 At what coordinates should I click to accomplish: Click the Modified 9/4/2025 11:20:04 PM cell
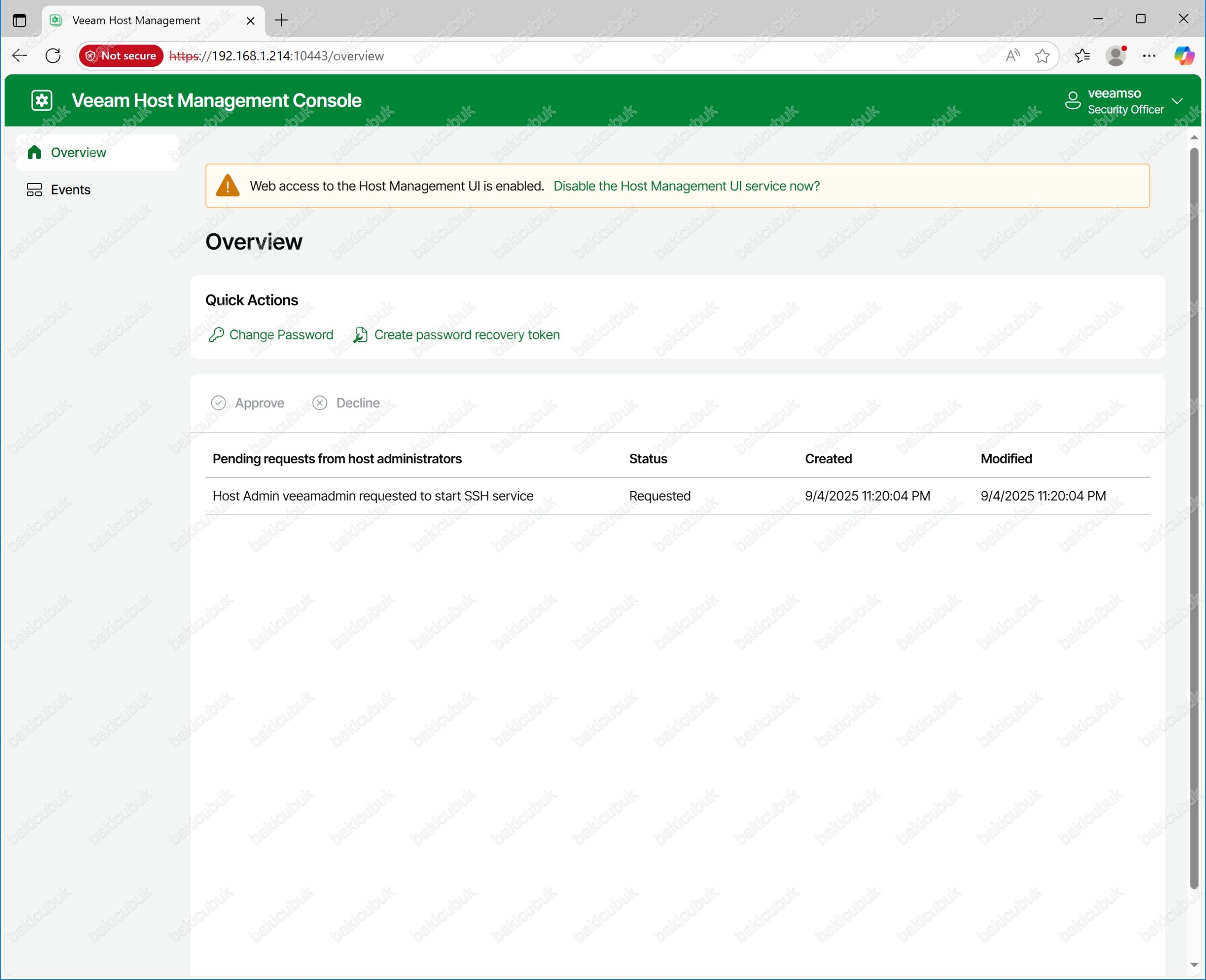click(x=1043, y=496)
